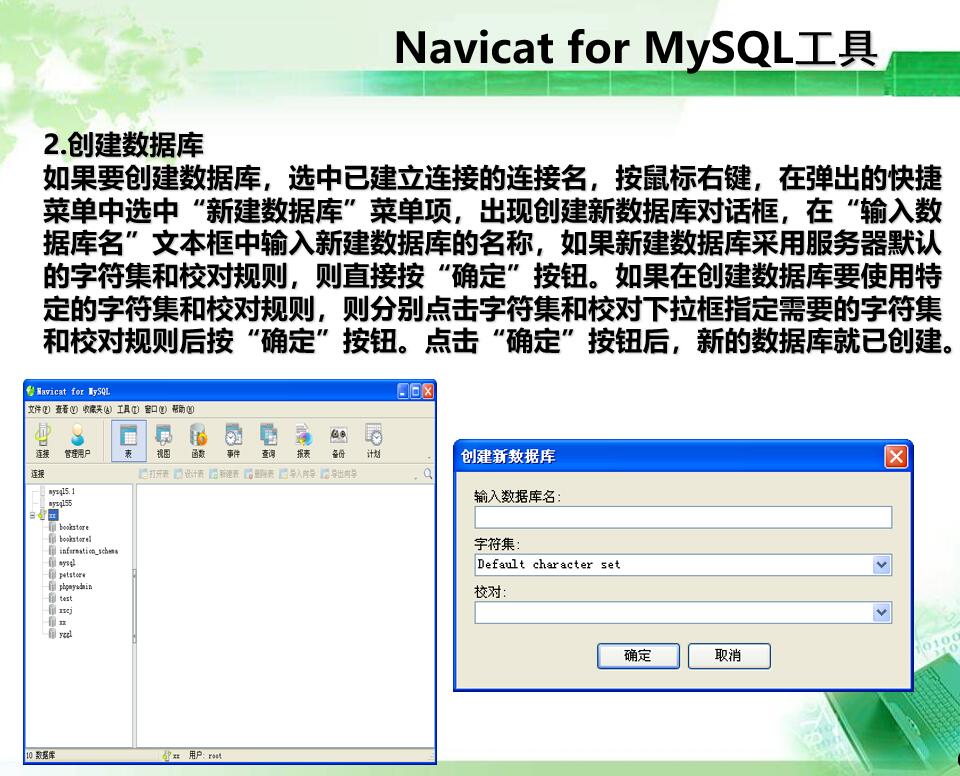The image size is (960, 776).
Task: Open the 工具 (Tools) menu
Action: (128, 409)
